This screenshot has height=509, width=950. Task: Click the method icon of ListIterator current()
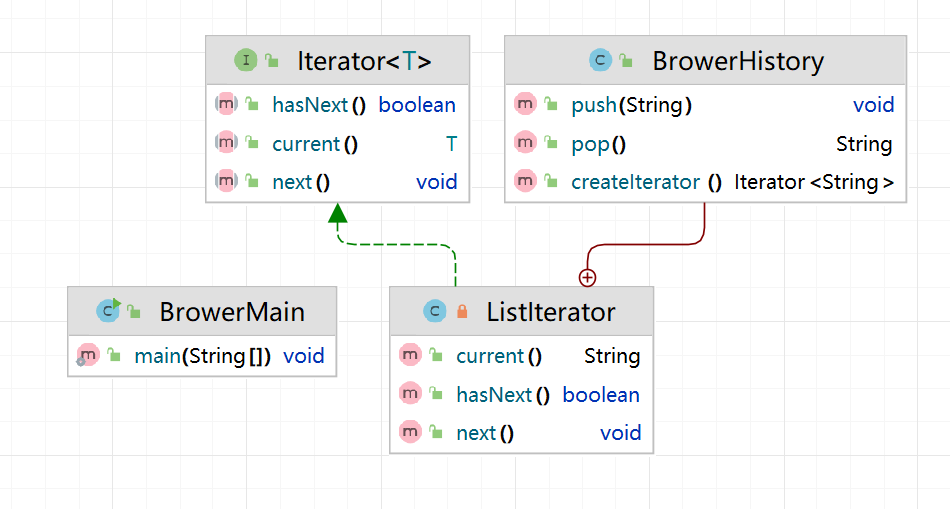pos(410,355)
